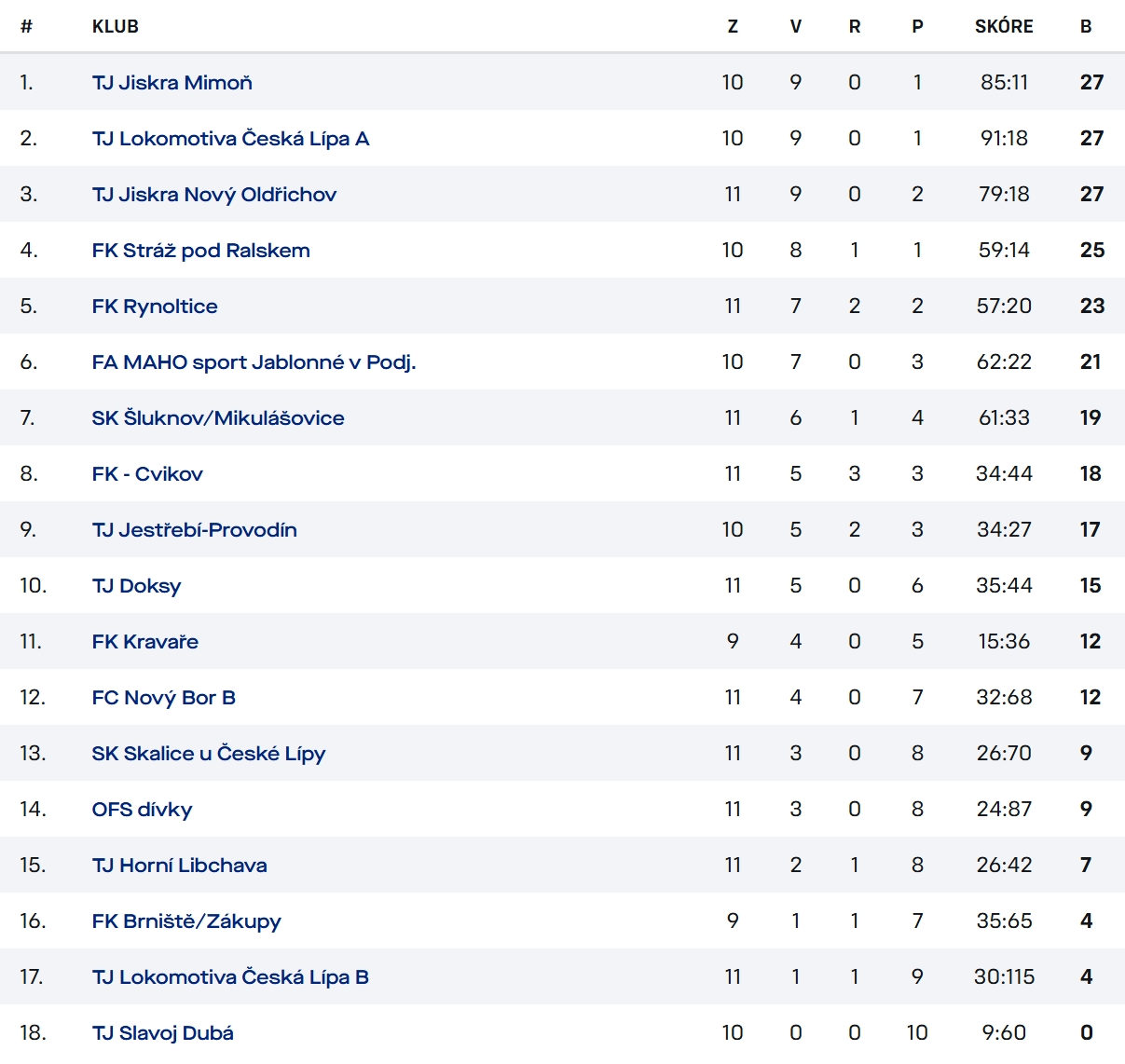Viewport: 1125px width, 1064px height.
Task: Select the FK - Cvikov link
Action: tap(147, 474)
